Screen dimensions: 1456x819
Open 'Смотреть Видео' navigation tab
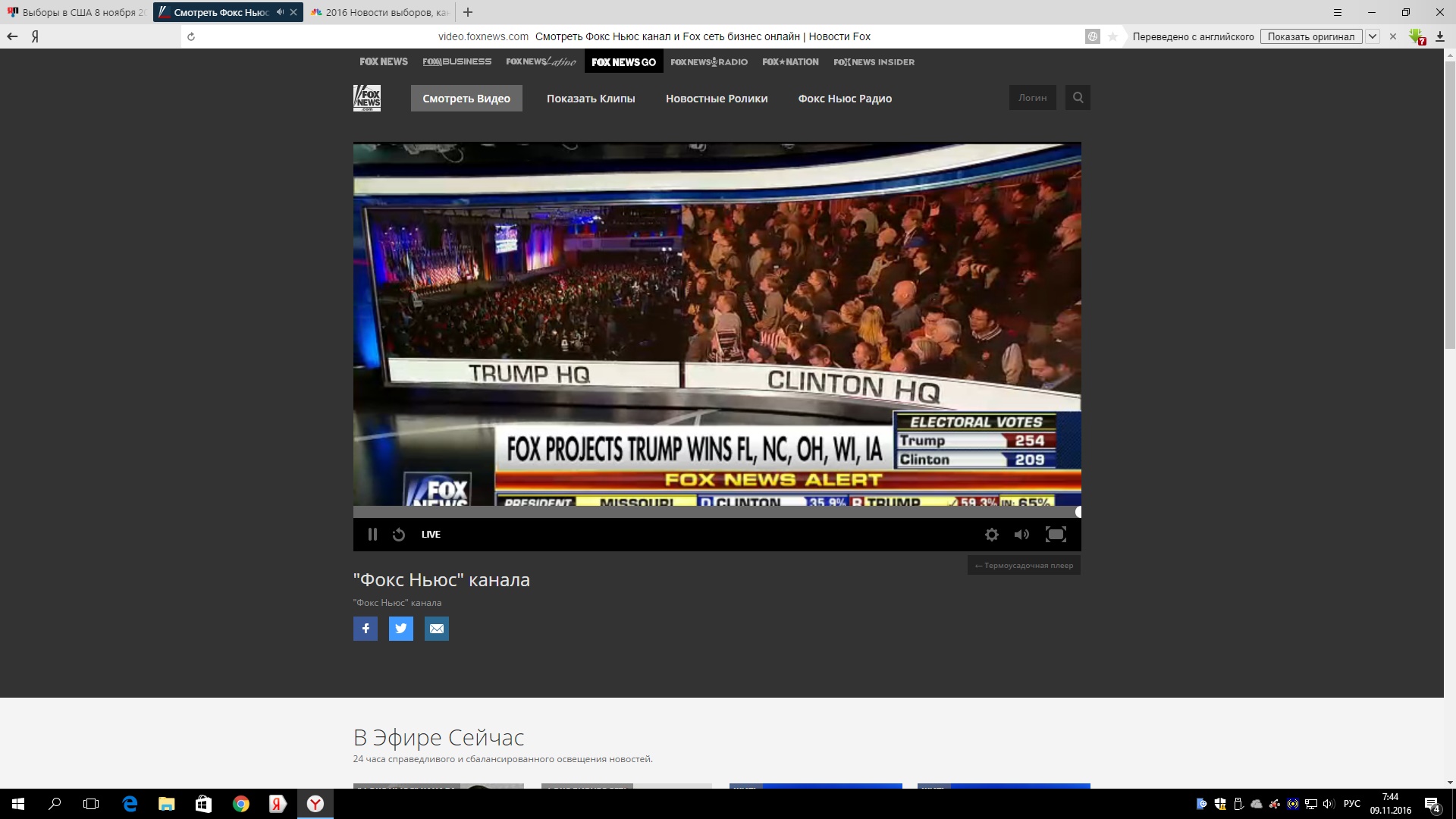pos(466,99)
